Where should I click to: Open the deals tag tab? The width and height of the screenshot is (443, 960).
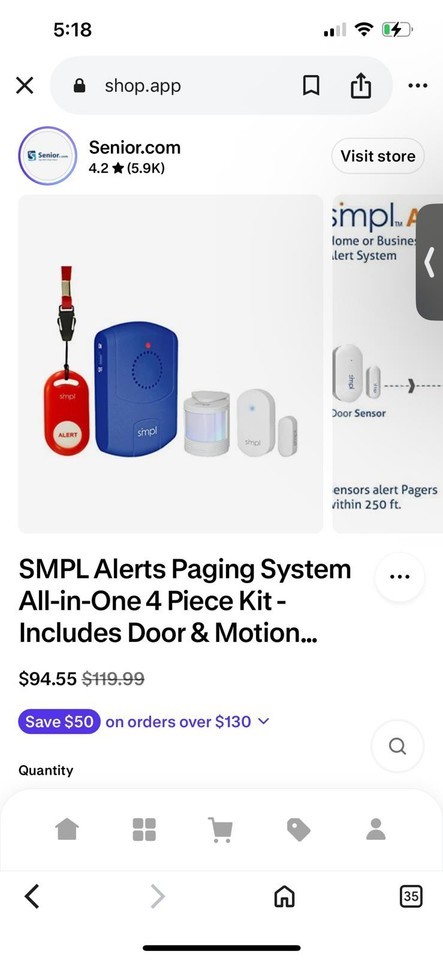coord(298,830)
